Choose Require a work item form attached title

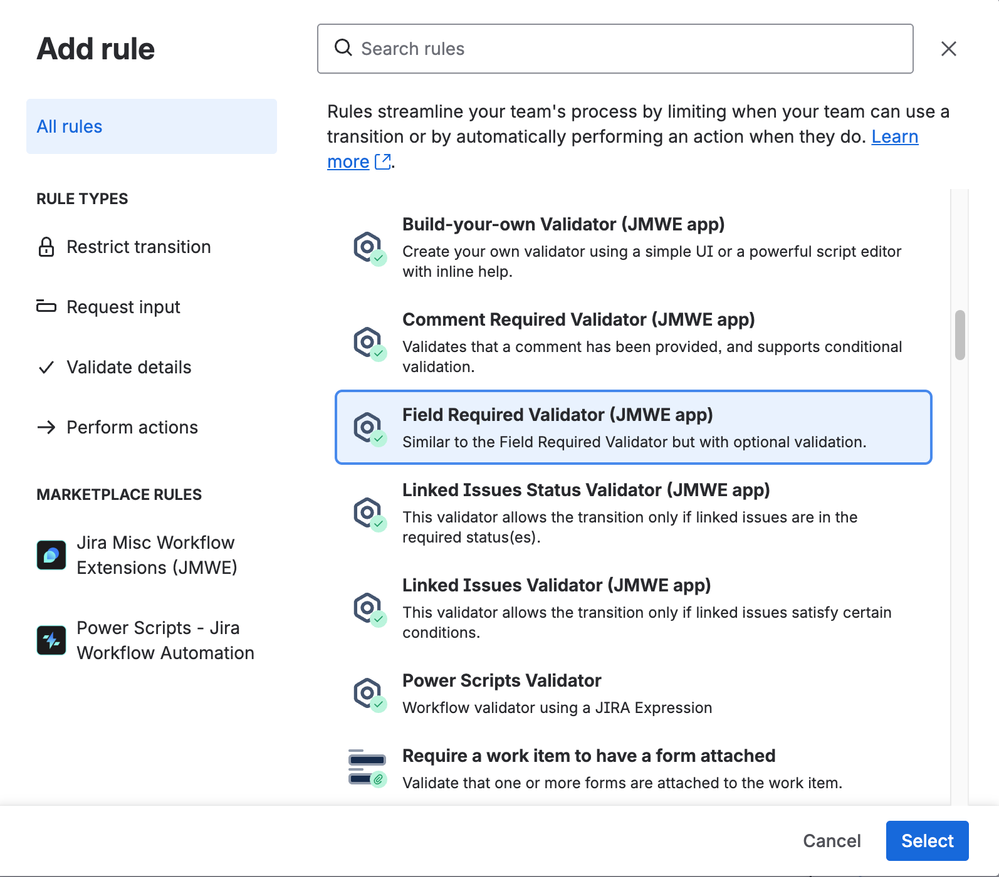point(589,755)
